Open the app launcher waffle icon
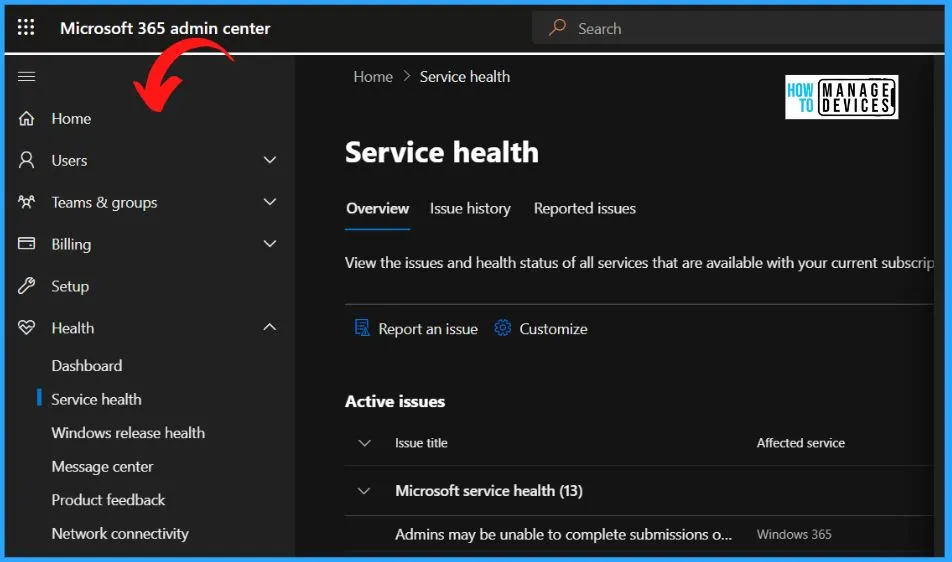This screenshot has width=952, height=562. pos(26,27)
